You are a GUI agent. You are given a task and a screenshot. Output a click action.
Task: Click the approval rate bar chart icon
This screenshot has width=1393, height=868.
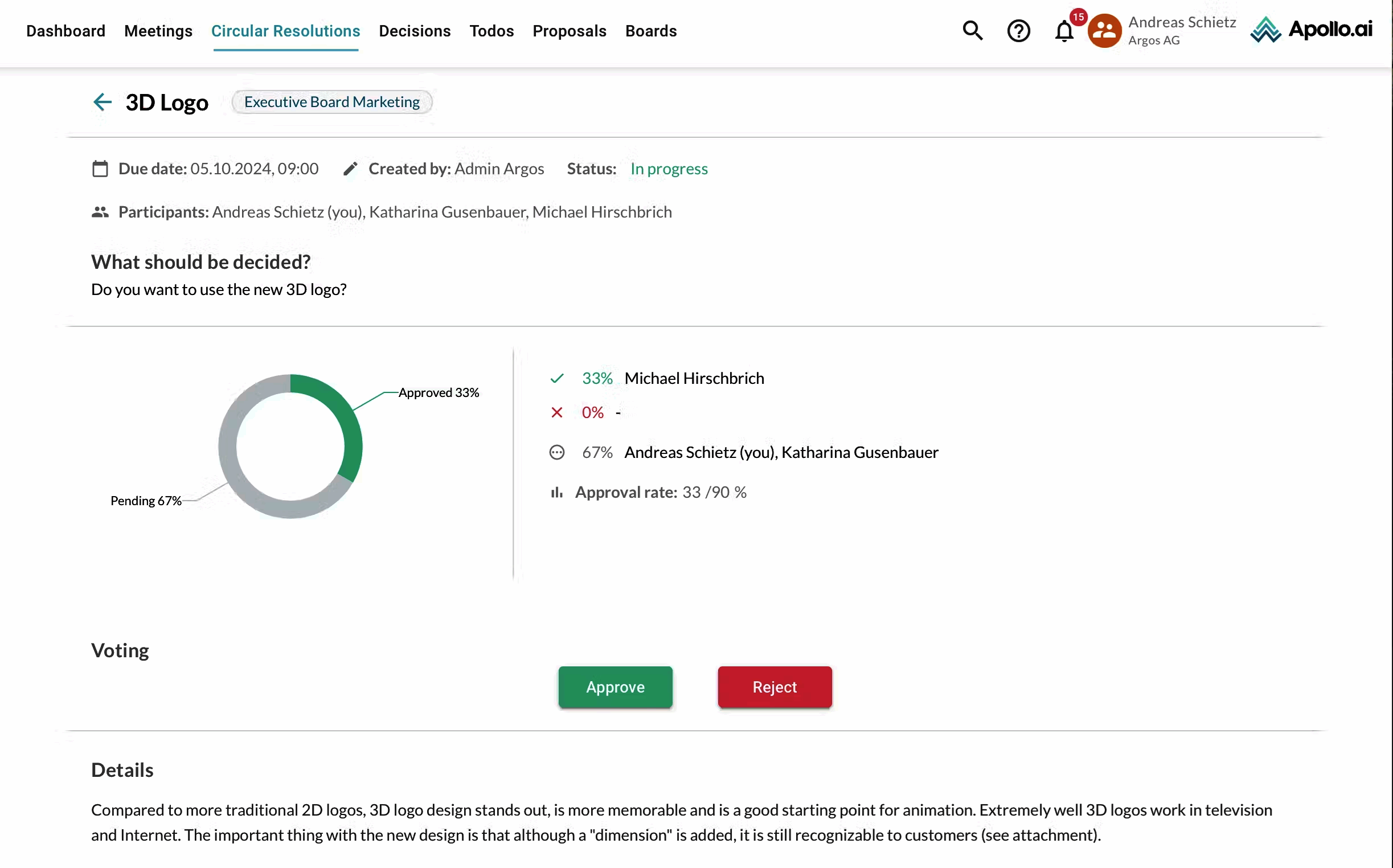(x=556, y=493)
